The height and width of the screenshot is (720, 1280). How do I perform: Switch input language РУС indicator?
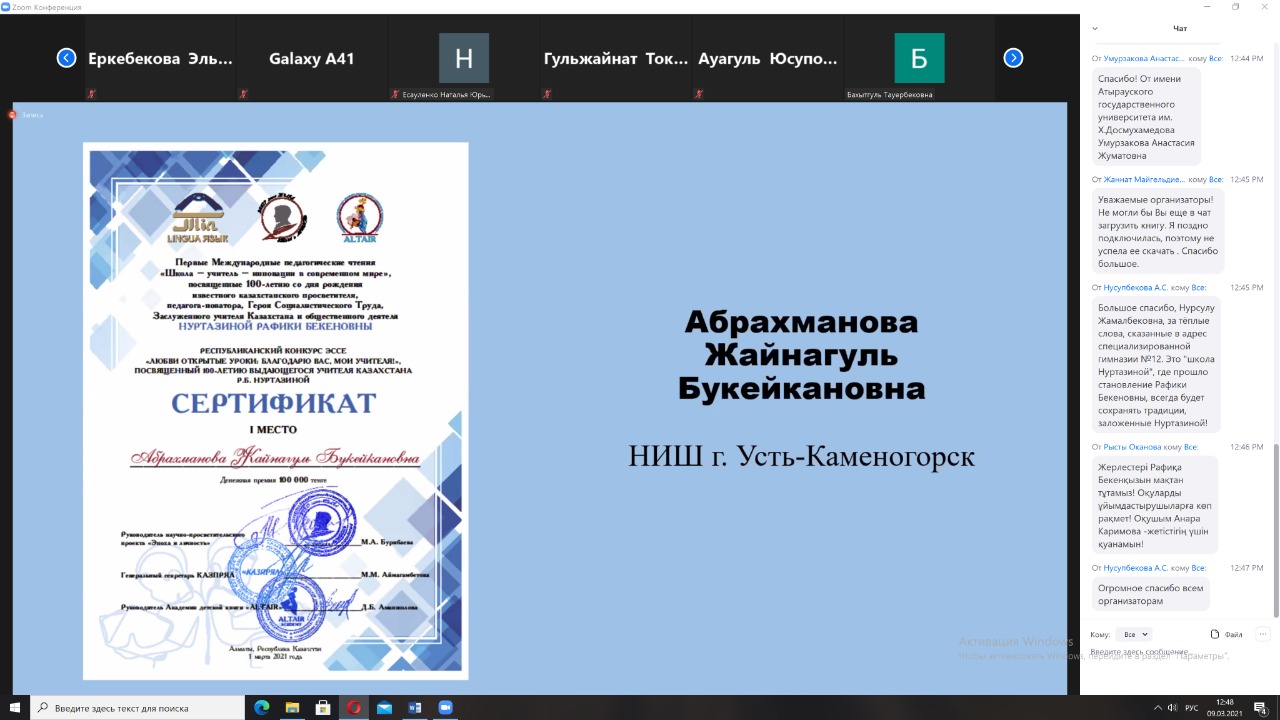coord(1192,707)
